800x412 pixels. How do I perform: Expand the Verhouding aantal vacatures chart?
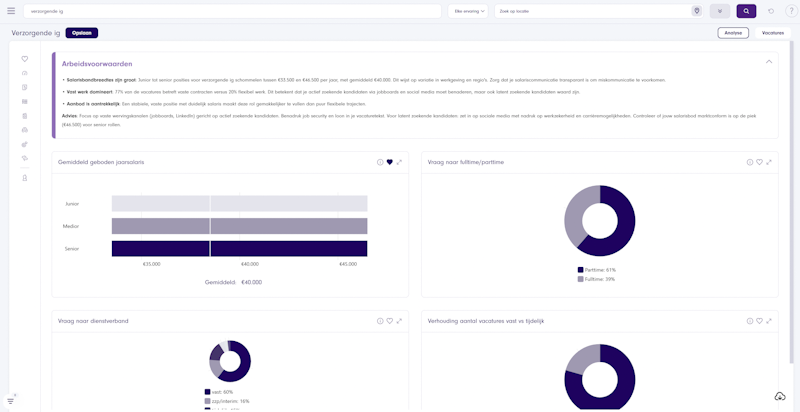(x=769, y=321)
